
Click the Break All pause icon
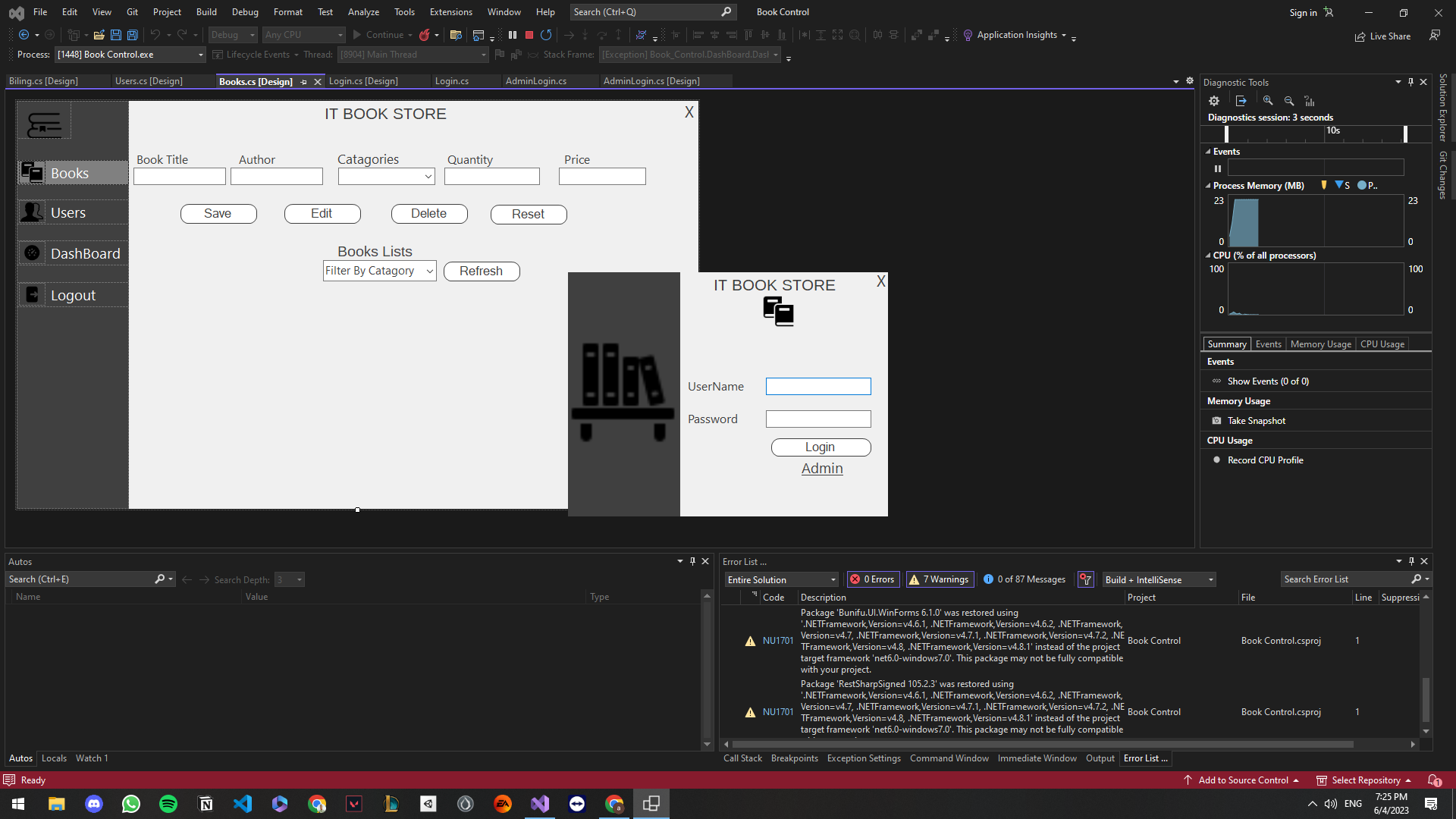513,35
